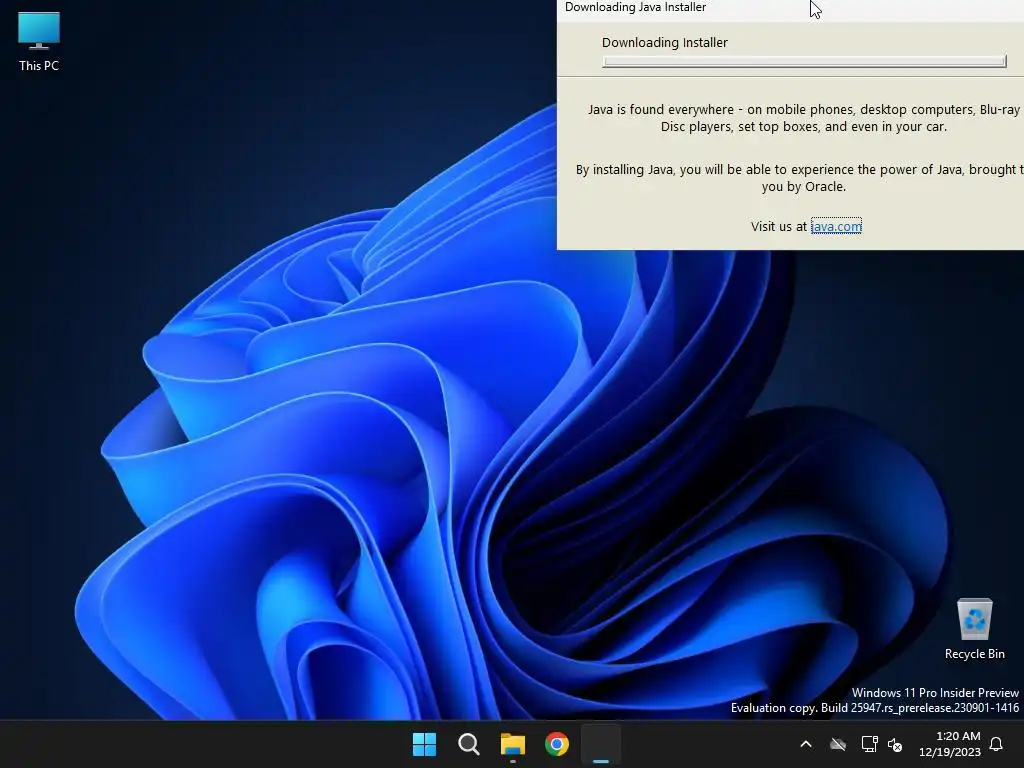Select the Java installer taskbar item
The width and height of the screenshot is (1024, 768).
601,744
